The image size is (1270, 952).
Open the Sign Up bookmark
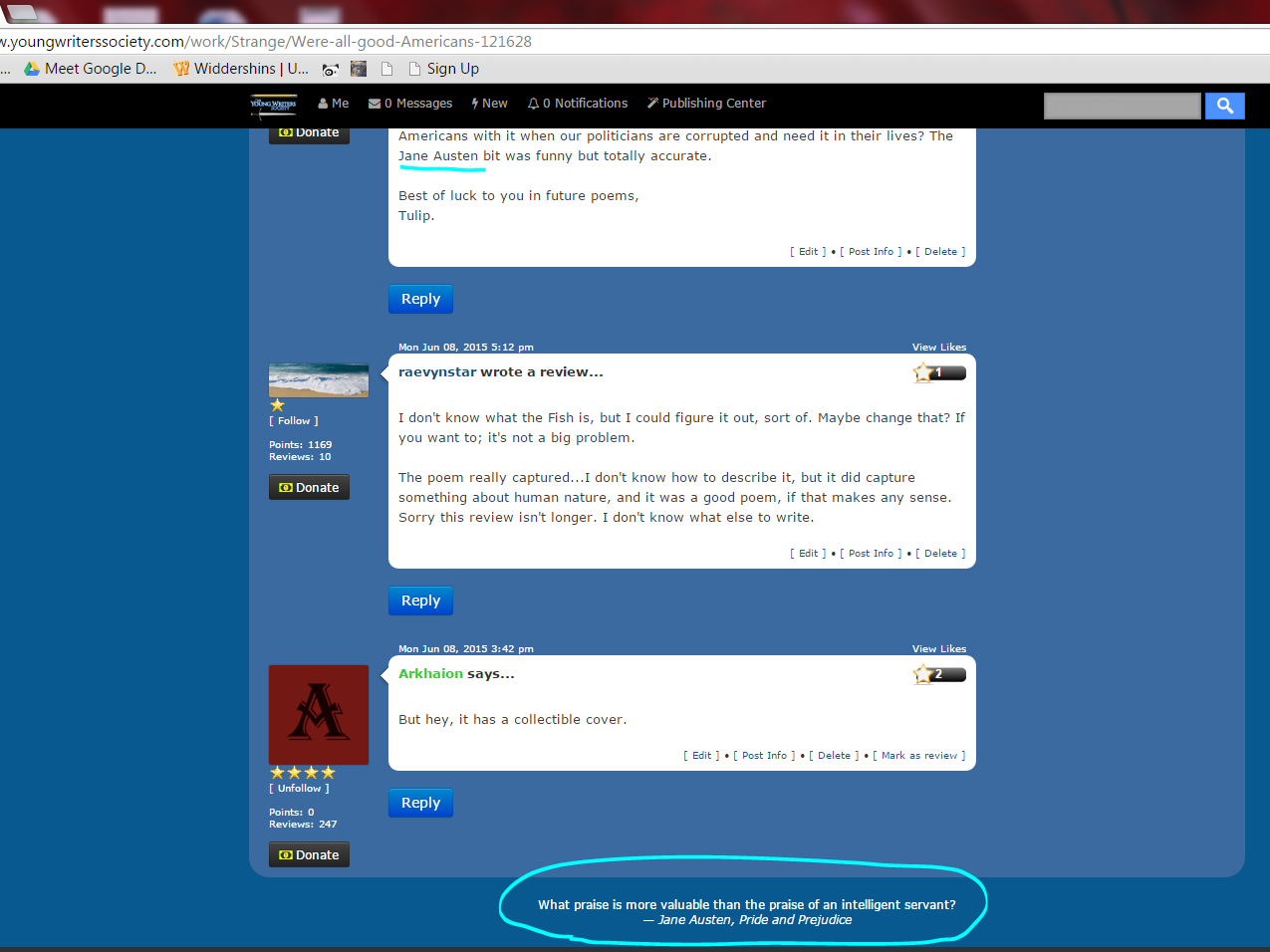[x=443, y=69]
